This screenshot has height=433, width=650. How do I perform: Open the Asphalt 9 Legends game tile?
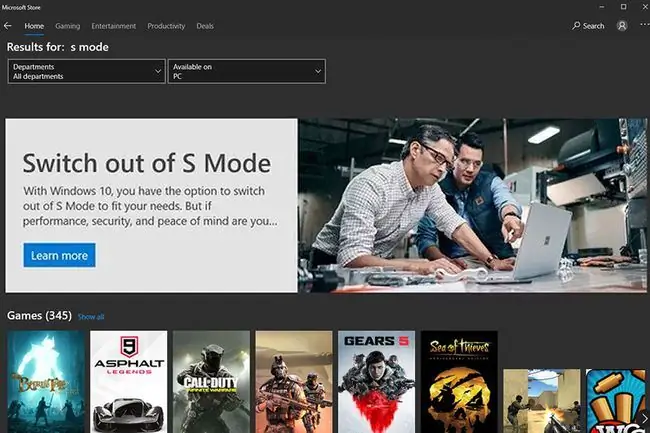tap(129, 382)
